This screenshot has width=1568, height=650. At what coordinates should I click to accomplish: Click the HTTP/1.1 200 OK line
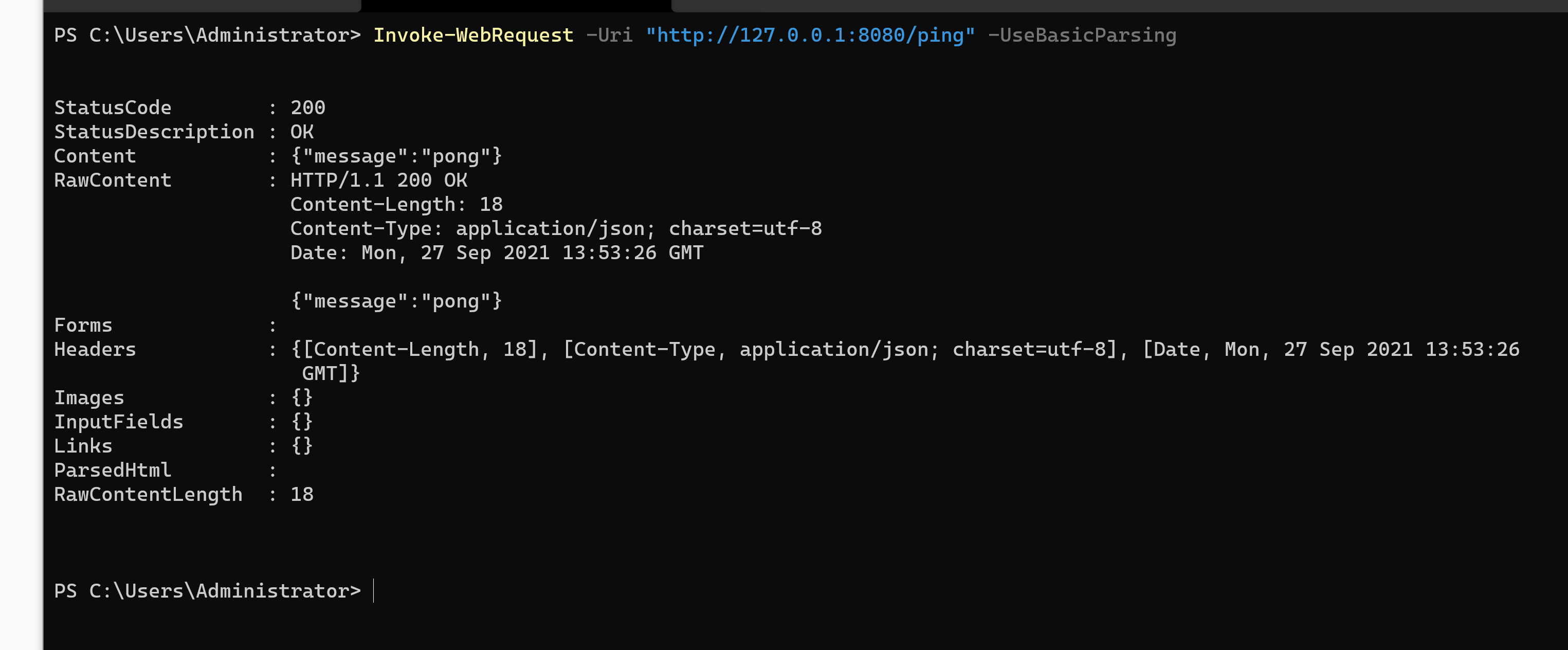378,180
